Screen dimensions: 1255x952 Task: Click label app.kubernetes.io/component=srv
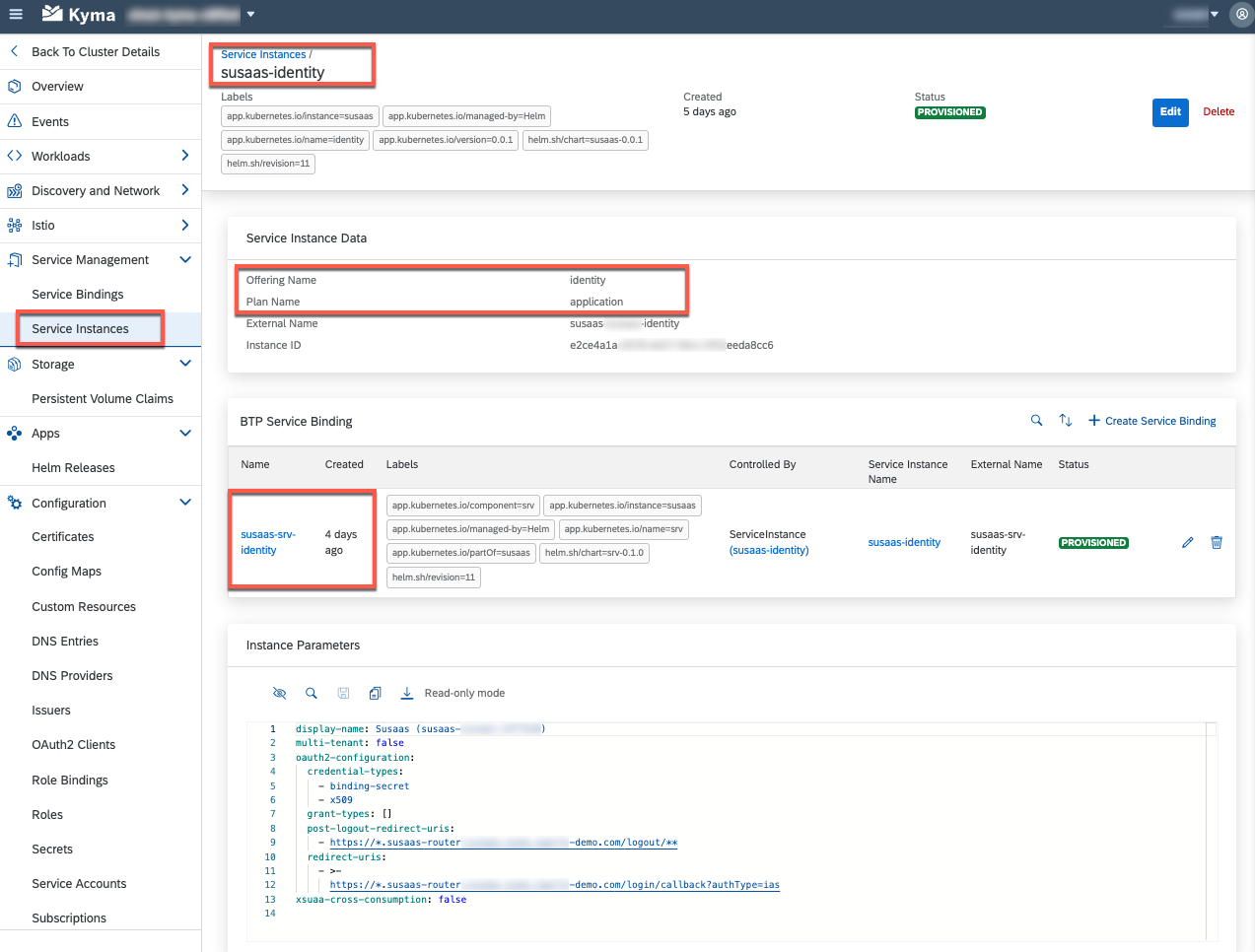(462, 506)
